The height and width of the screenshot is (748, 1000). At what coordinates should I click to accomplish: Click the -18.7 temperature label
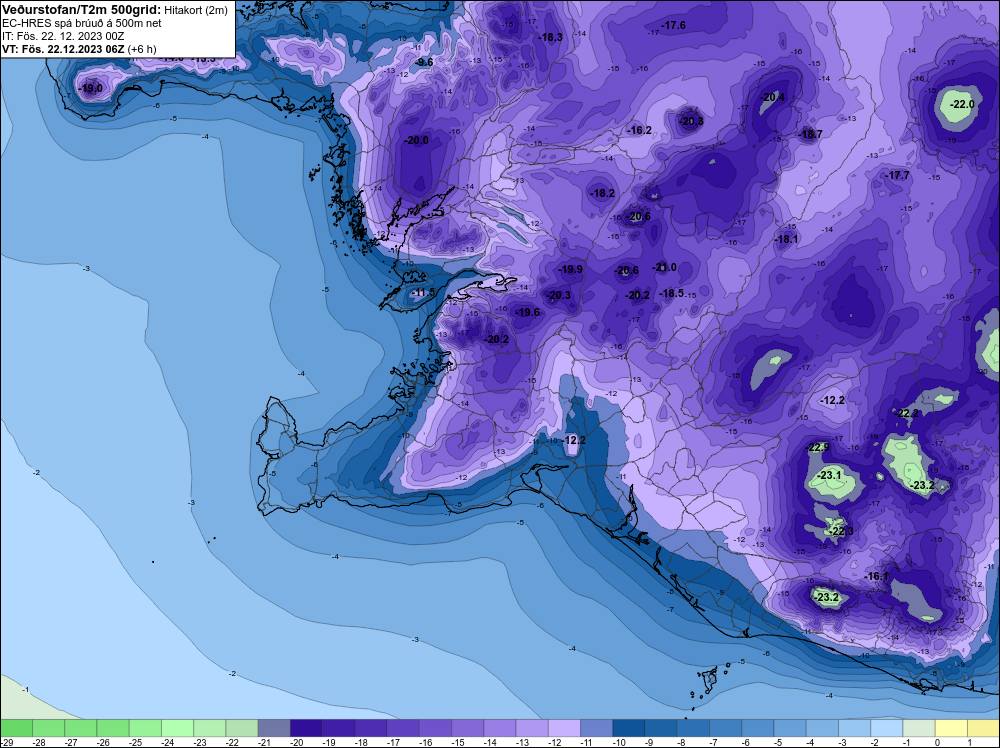point(811,134)
